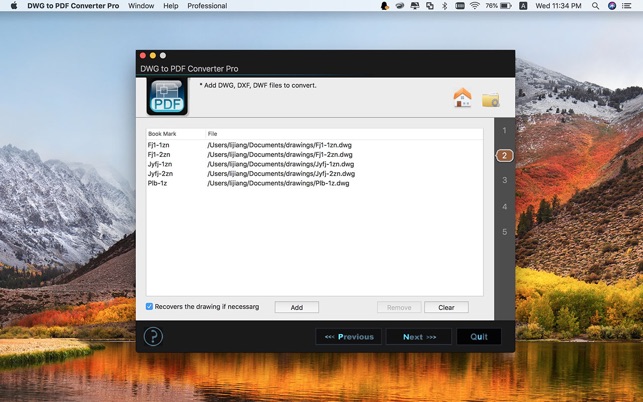Click the overlapping squares menu bar icon
The image size is (643, 402).
(x=430, y=6)
